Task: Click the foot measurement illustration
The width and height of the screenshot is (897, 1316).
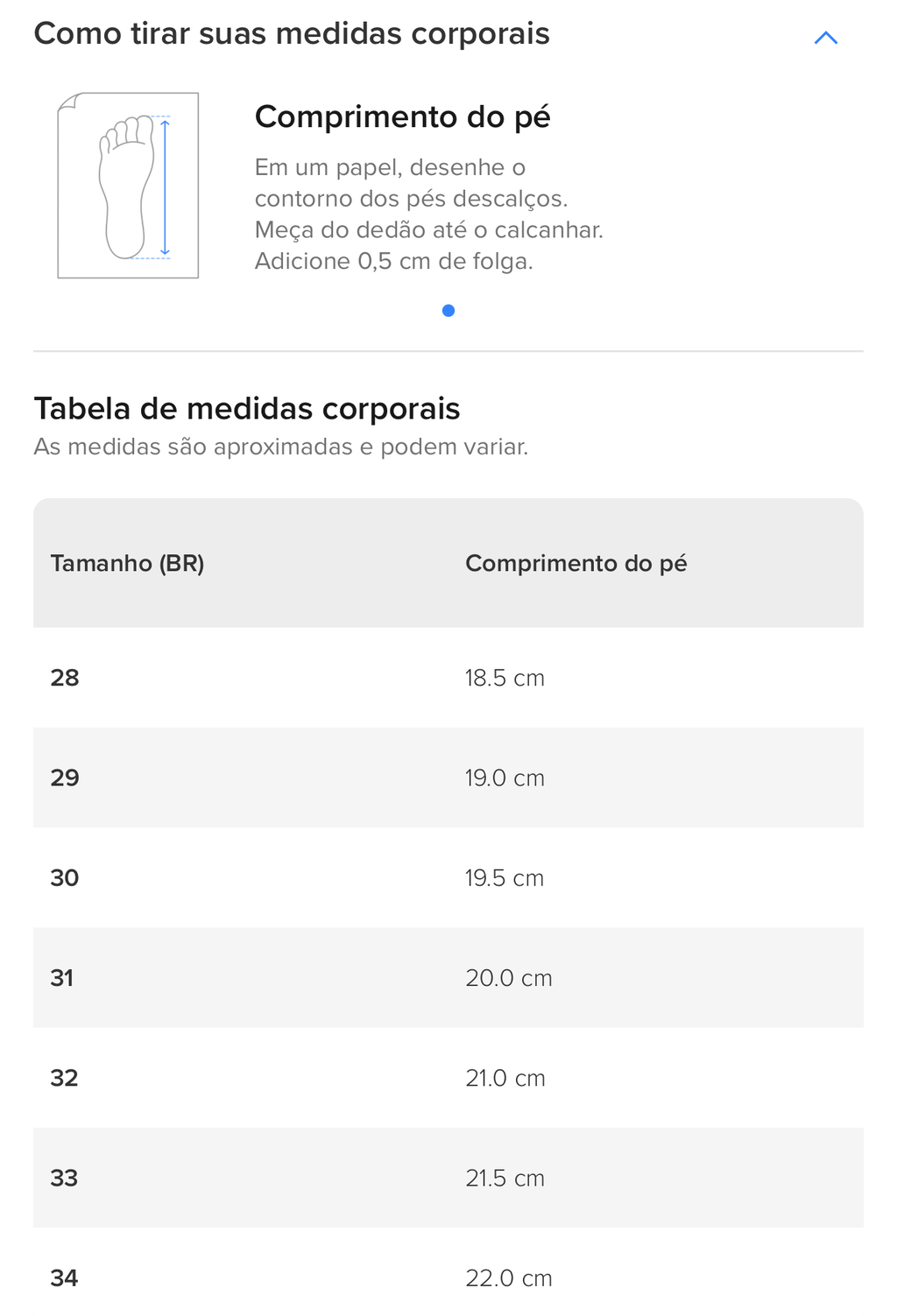Action: click(x=128, y=186)
